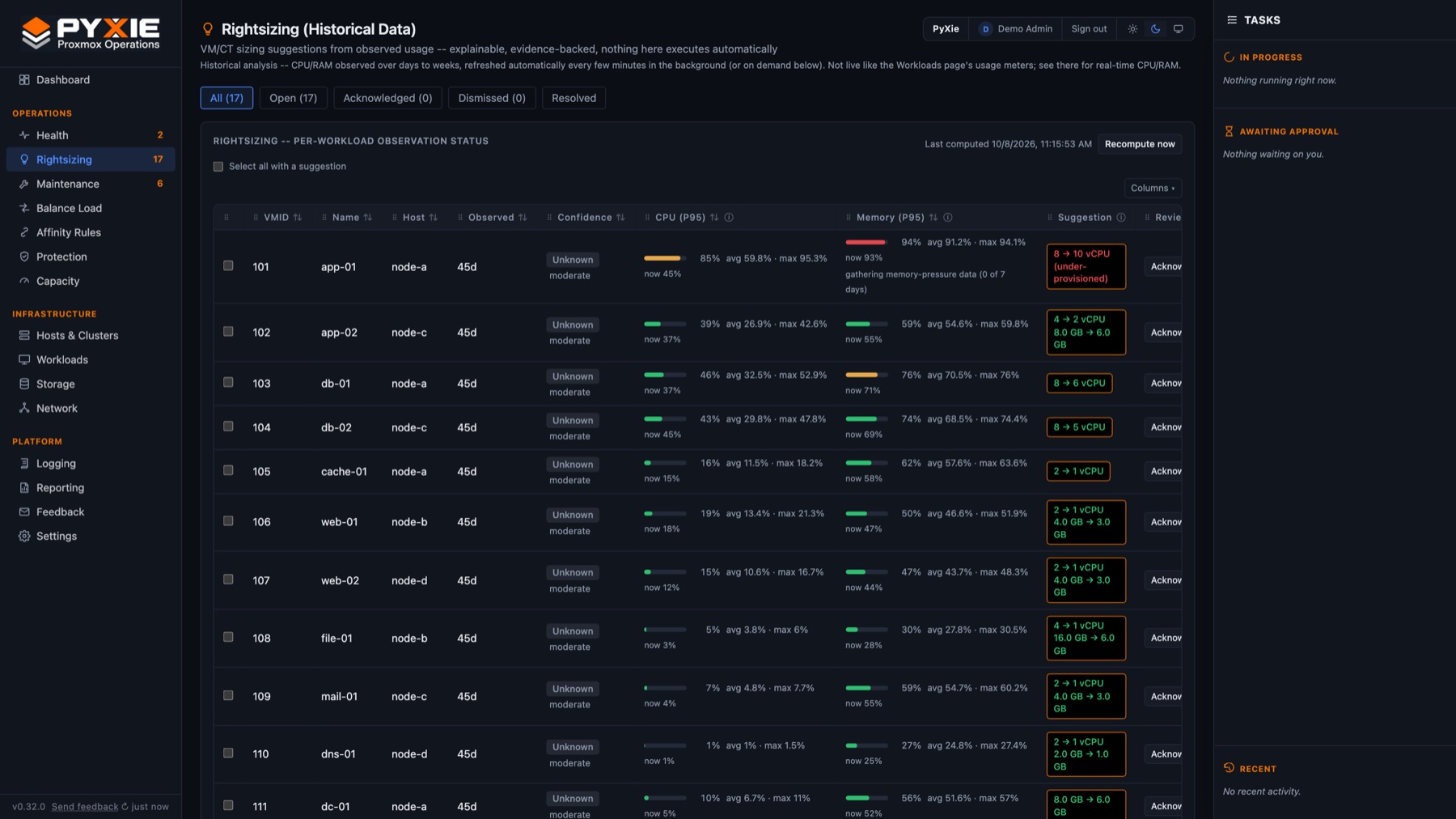Open Hosts & Clusters in sidebar
Screen dimensions: 1456x819
91,336
